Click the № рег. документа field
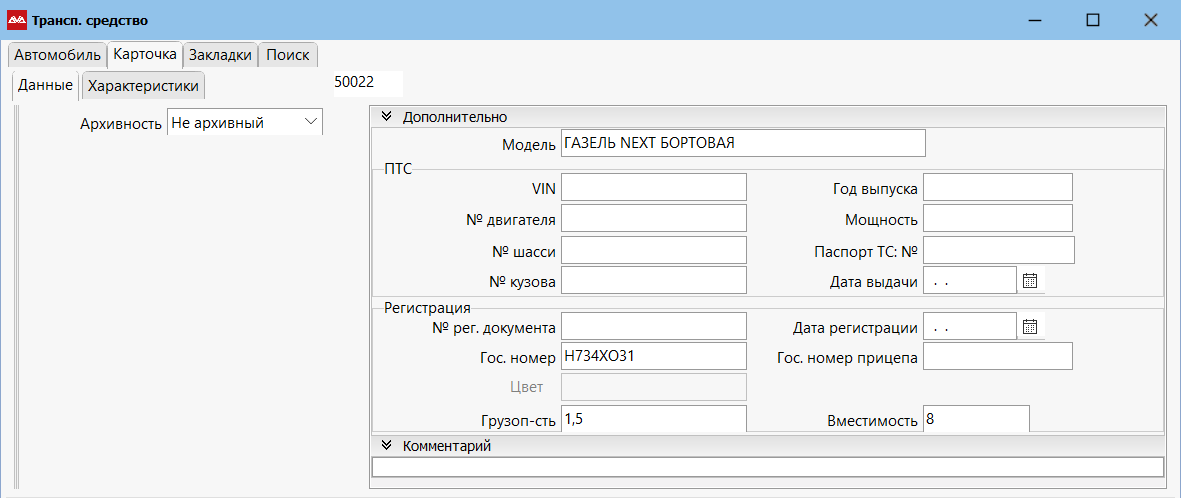This screenshot has height=498, width=1181. 654,326
